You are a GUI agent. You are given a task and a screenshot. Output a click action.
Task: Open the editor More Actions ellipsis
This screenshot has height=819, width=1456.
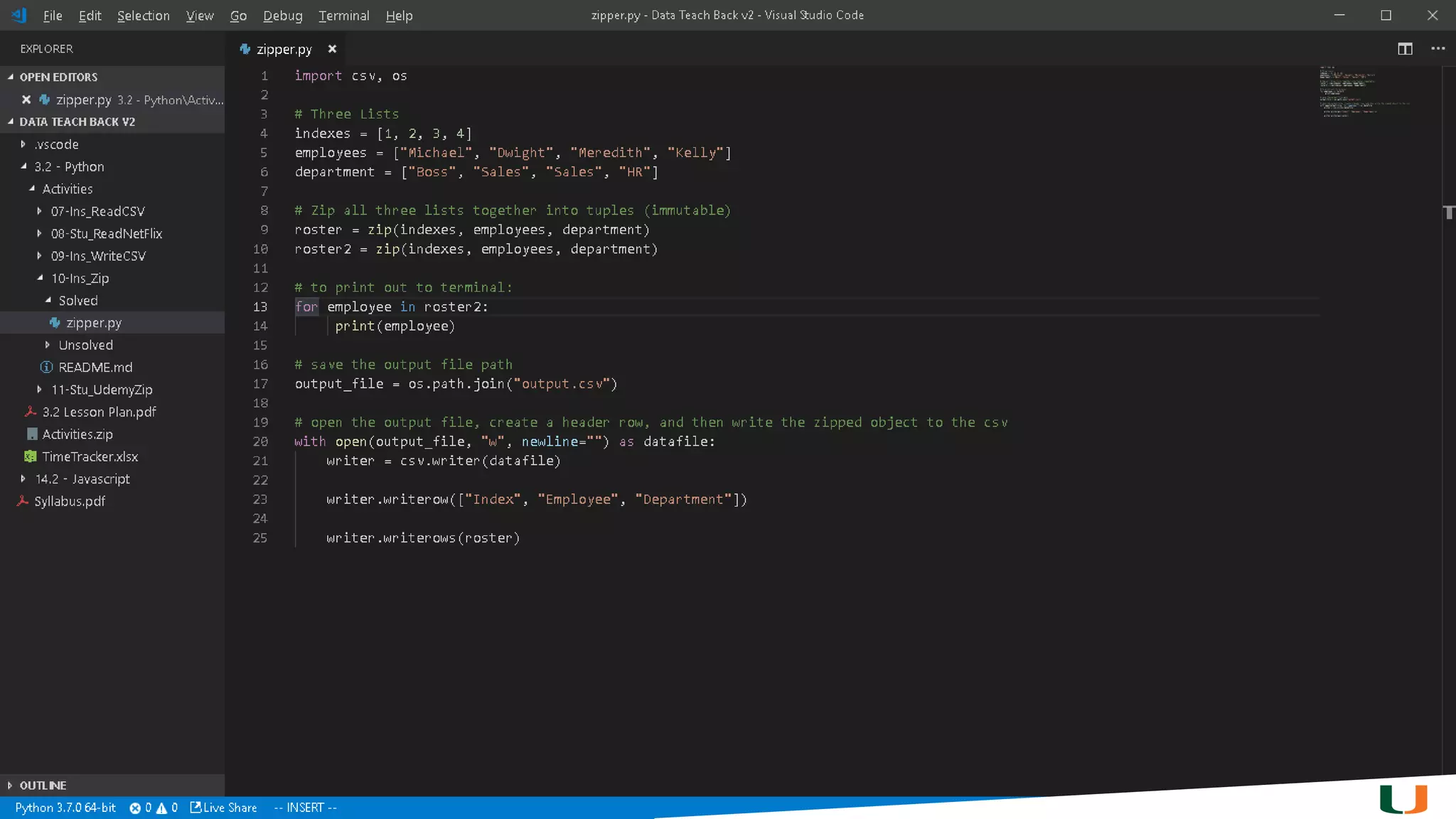tap(1438, 48)
